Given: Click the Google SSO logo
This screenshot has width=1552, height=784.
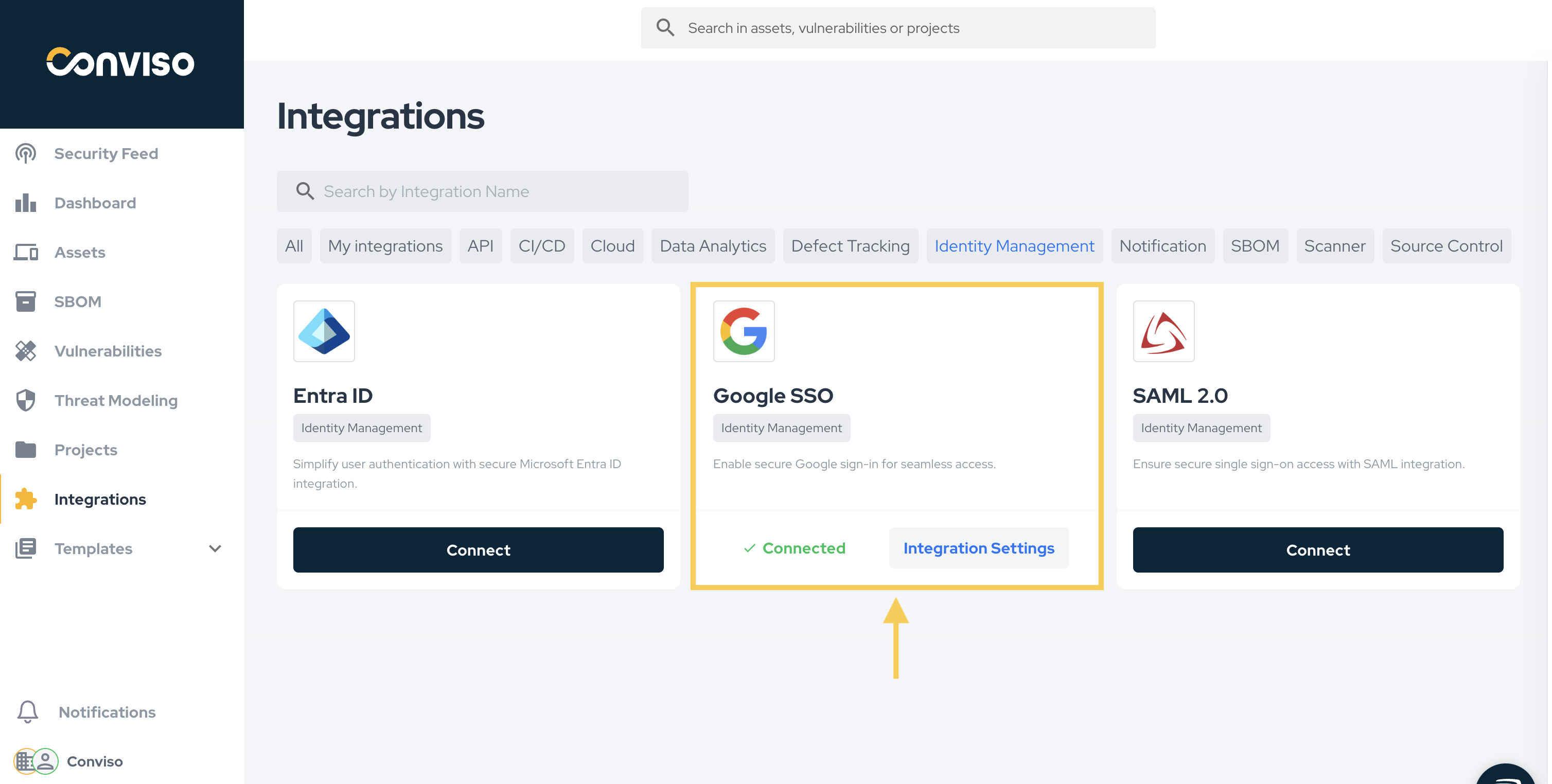Looking at the screenshot, I should [744, 331].
